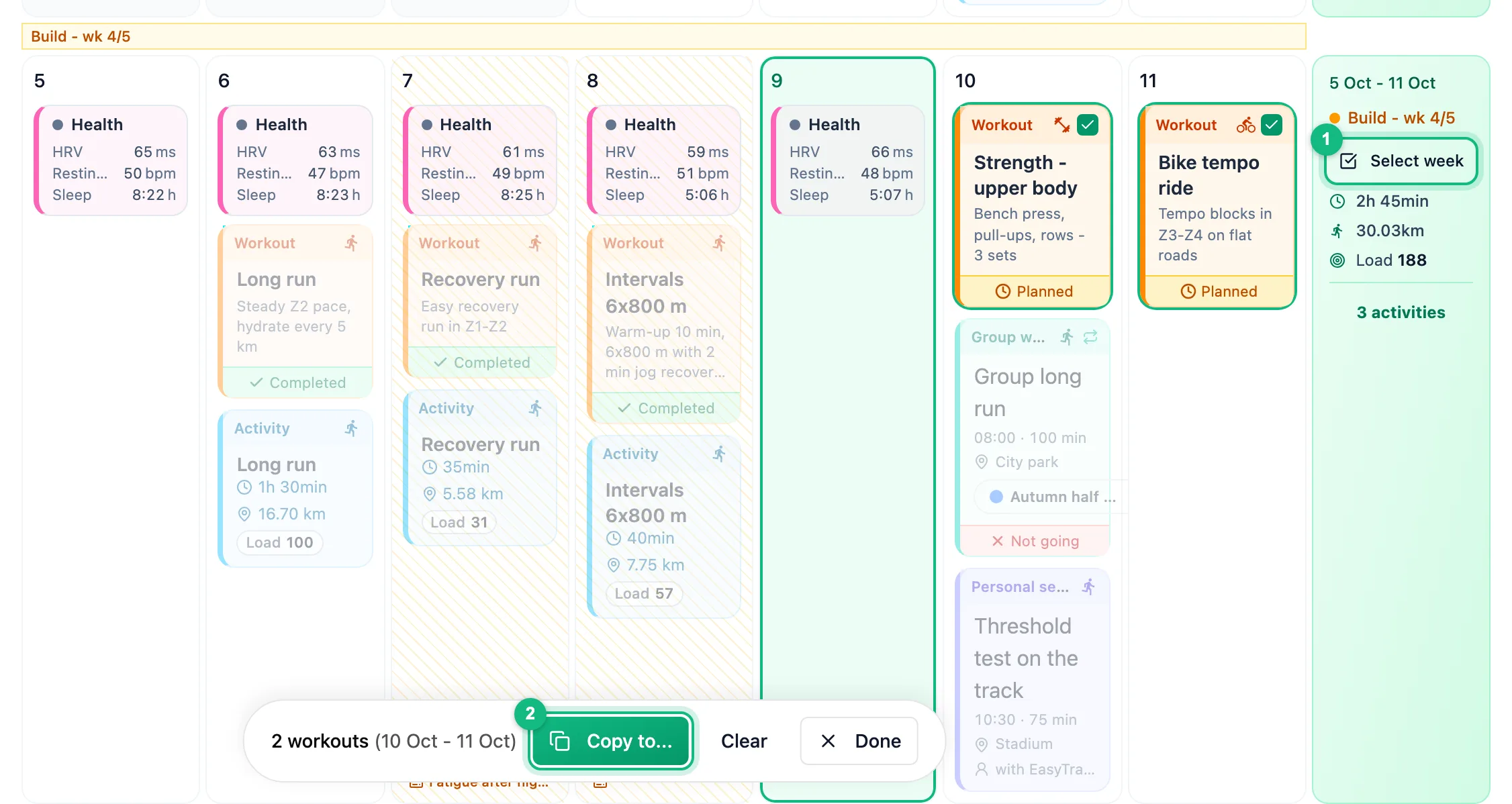Click the Completed status on Long run workout
1512x804 pixels.
click(x=297, y=383)
